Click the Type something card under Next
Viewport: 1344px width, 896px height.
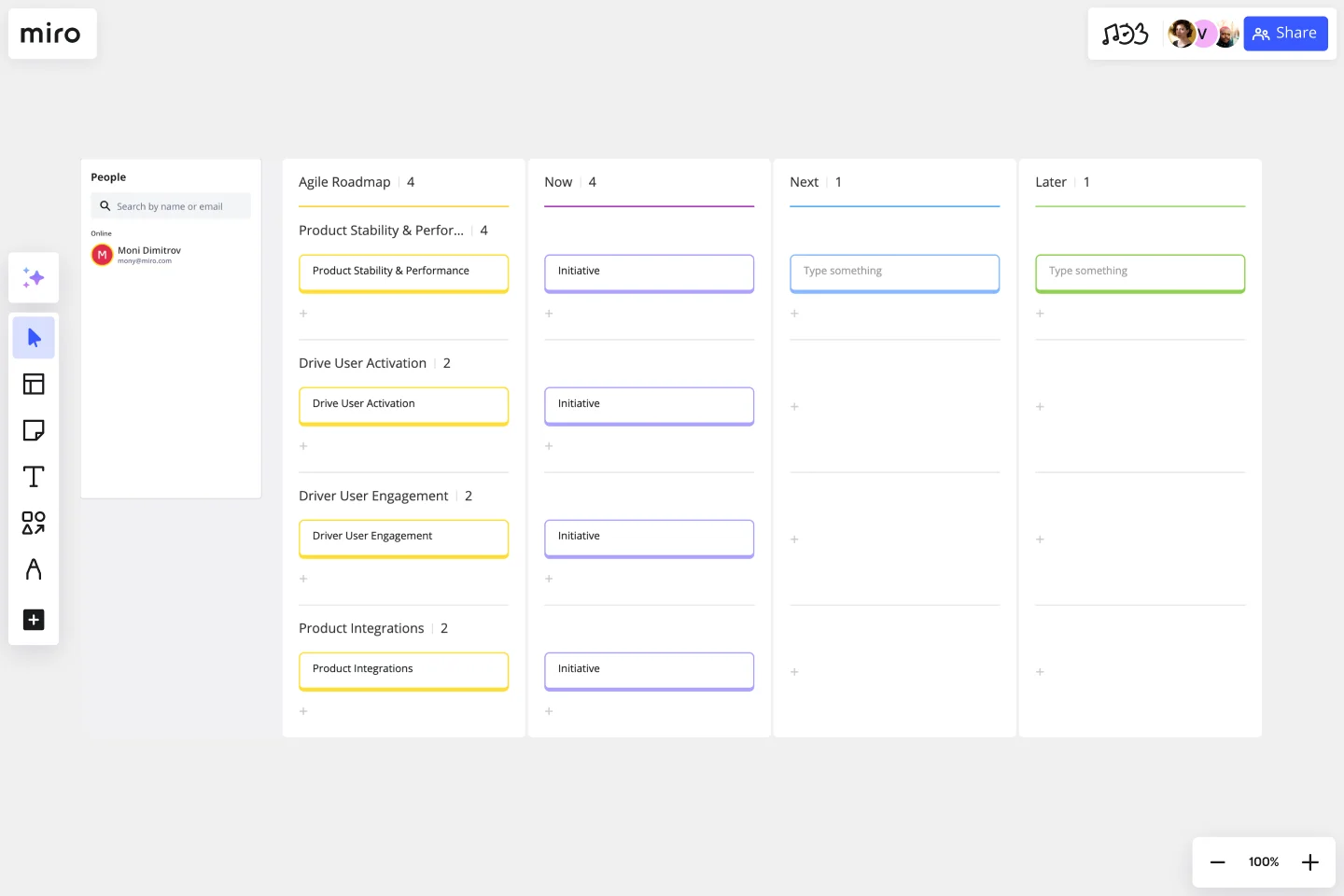pos(894,273)
